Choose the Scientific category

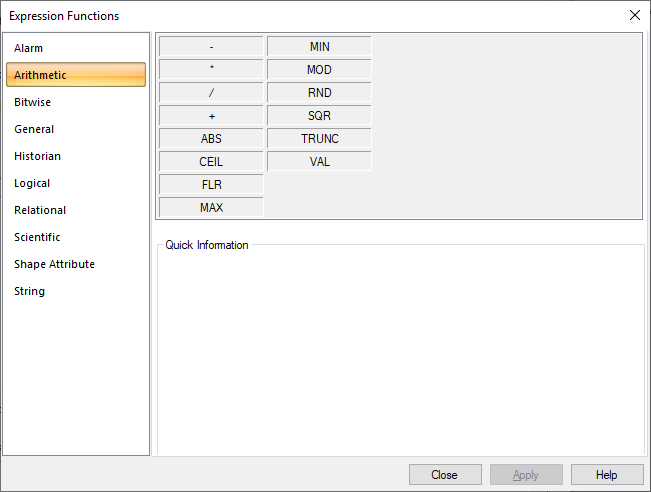pyautogui.click(x=76, y=237)
